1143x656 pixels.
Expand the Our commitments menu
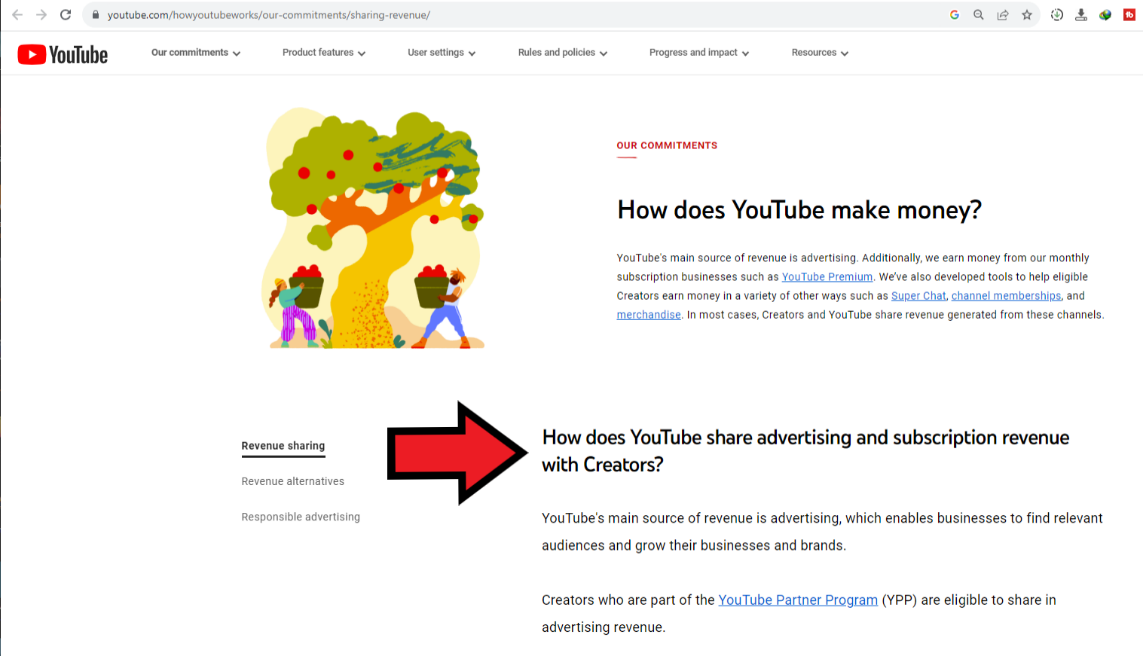pyautogui.click(x=195, y=52)
